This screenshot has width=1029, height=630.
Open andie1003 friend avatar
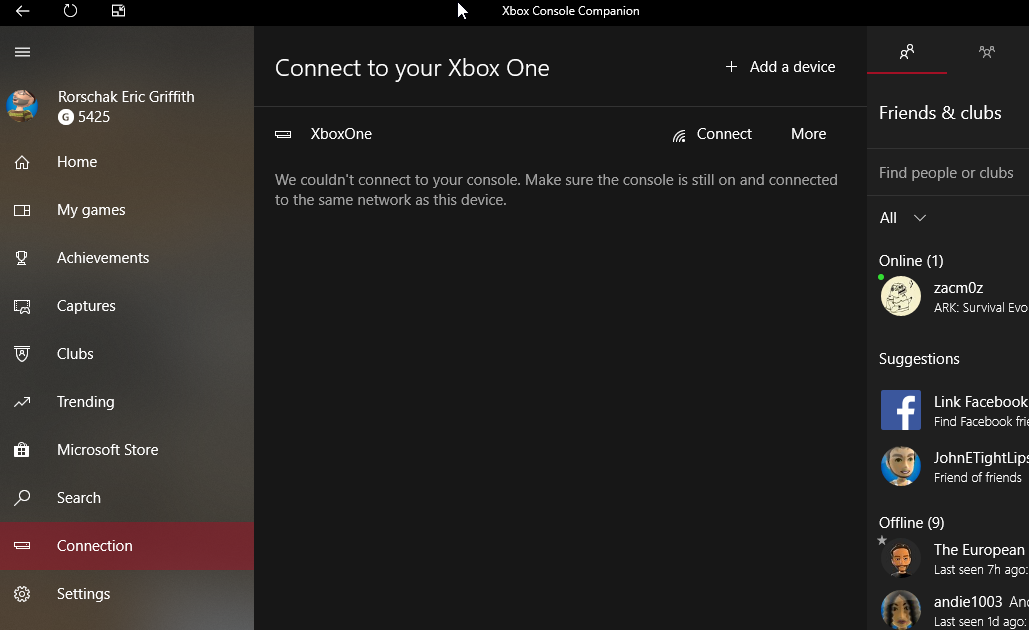coord(900,610)
